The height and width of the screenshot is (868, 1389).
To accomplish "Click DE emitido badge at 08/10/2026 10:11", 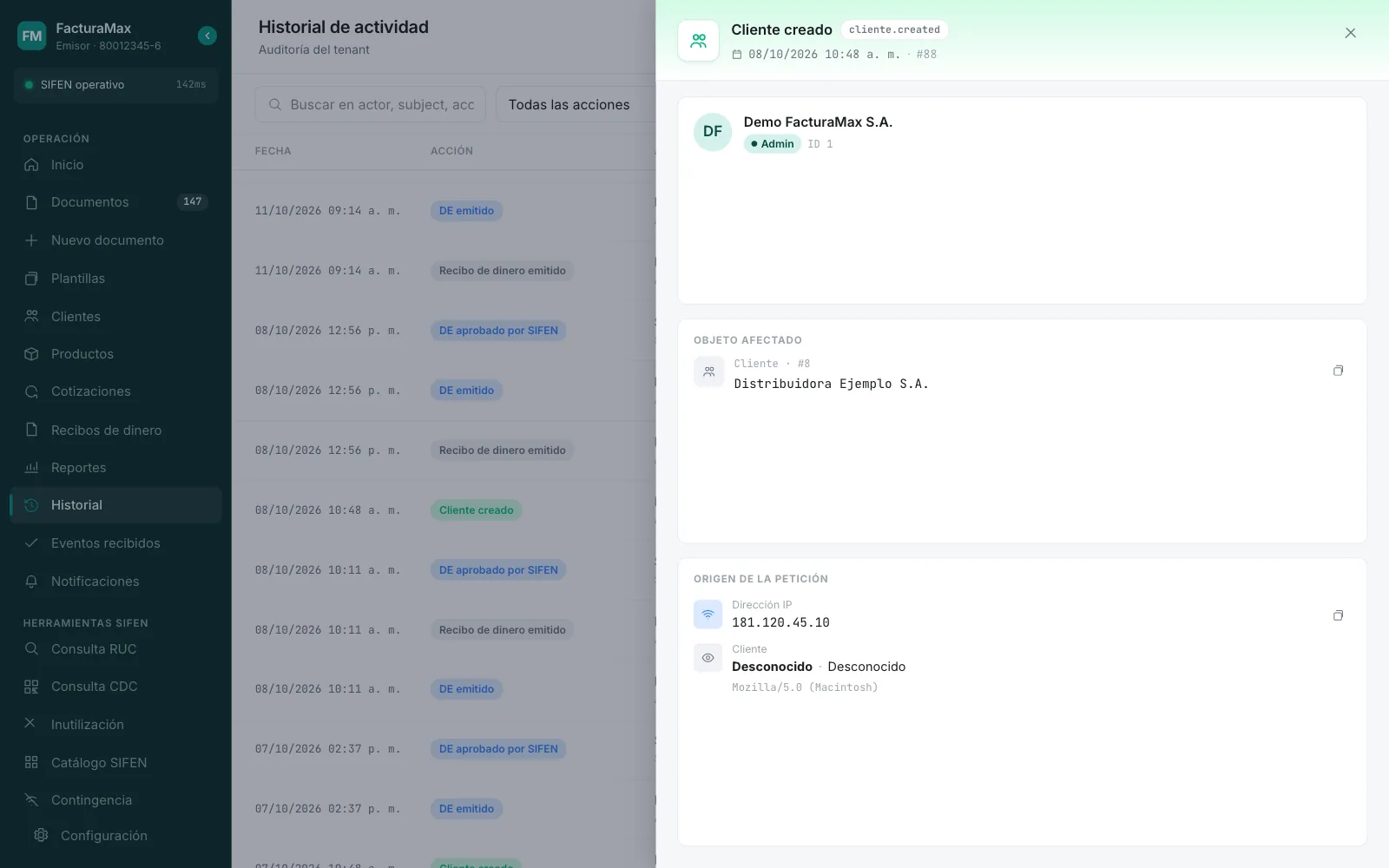I will point(466,689).
